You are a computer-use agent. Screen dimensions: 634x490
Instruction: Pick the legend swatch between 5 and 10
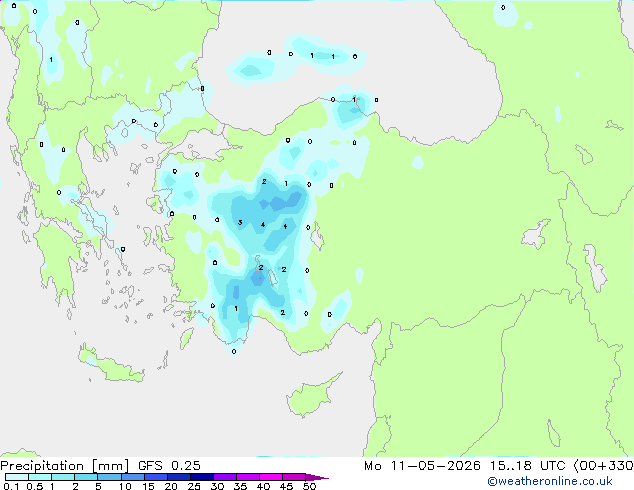[110, 477]
